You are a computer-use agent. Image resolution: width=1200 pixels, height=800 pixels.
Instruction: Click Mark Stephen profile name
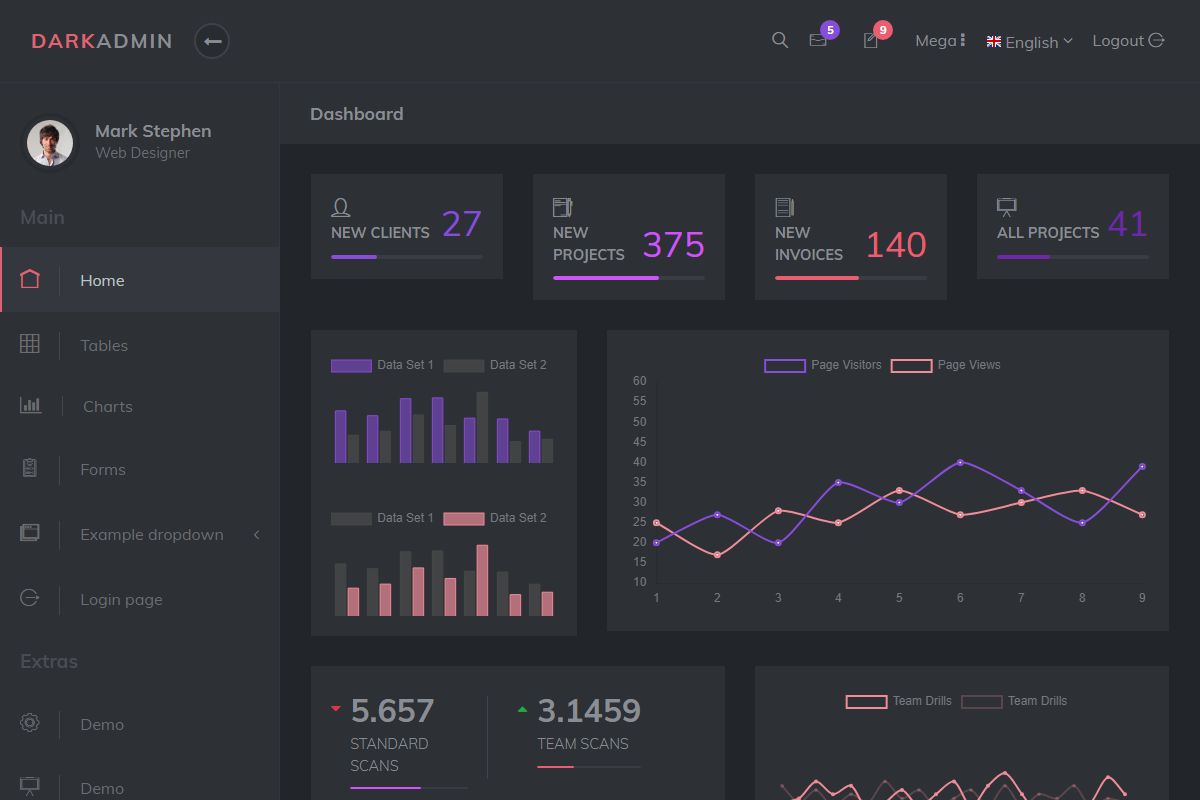click(x=153, y=131)
